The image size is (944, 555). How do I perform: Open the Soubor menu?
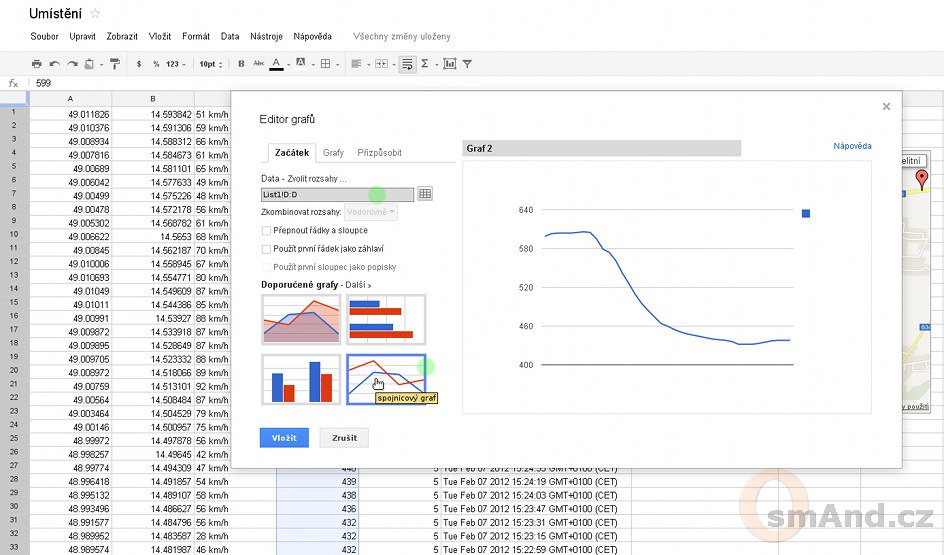click(x=45, y=36)
